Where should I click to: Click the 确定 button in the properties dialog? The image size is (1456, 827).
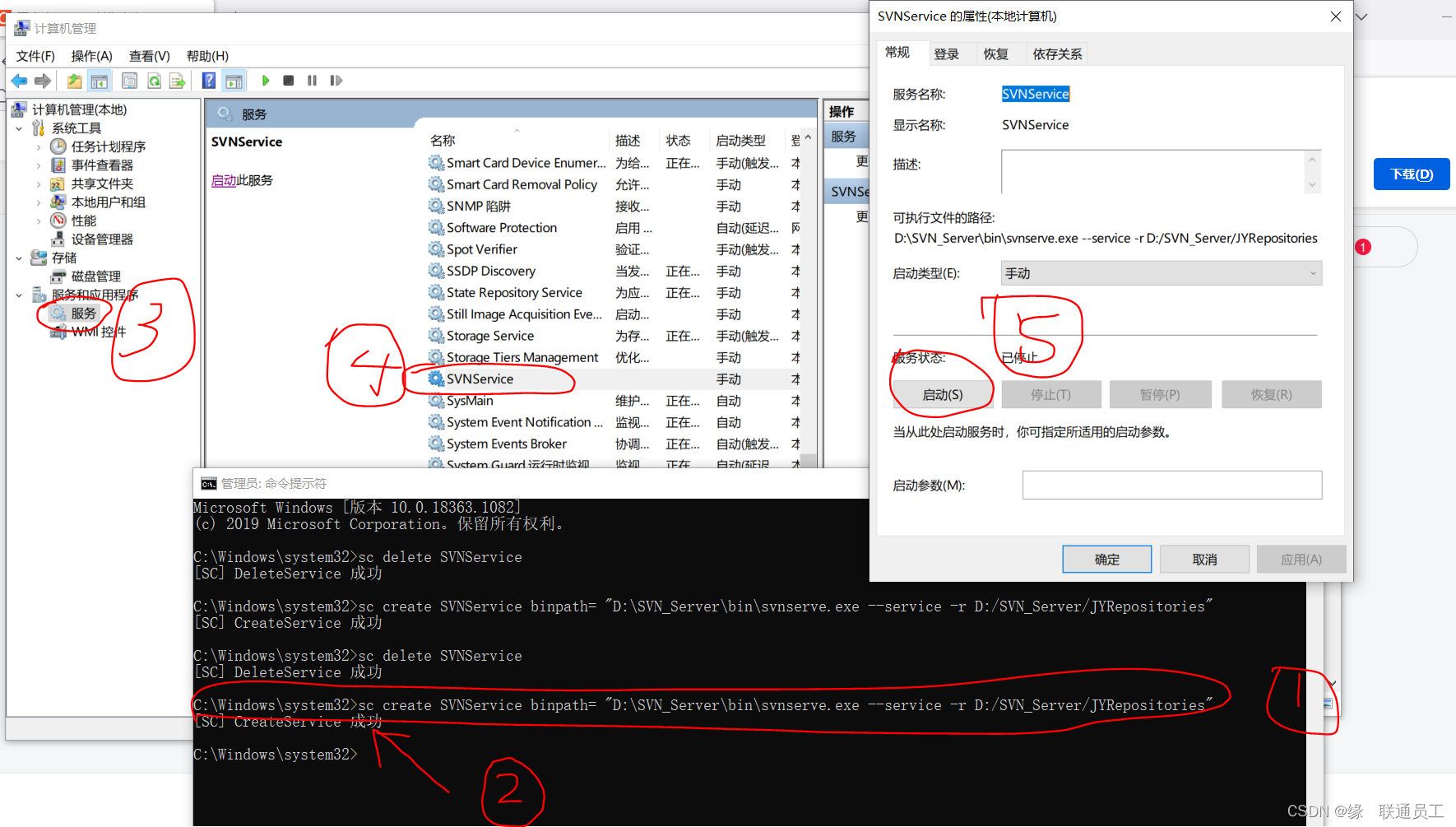click(x=1106, y=559)
